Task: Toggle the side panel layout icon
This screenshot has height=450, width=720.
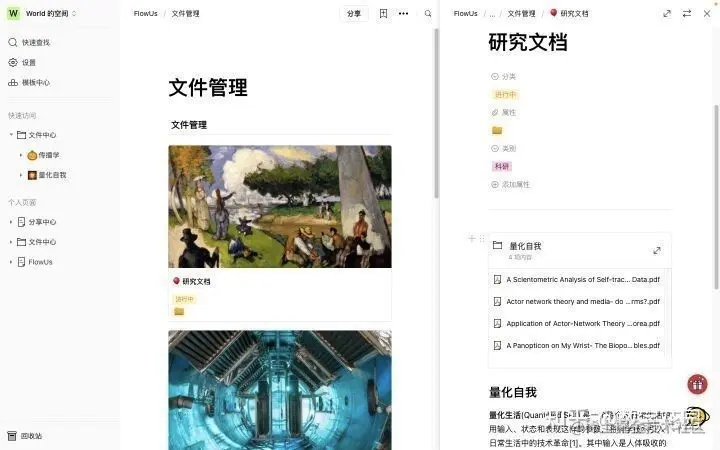Action: coord(383,13)
